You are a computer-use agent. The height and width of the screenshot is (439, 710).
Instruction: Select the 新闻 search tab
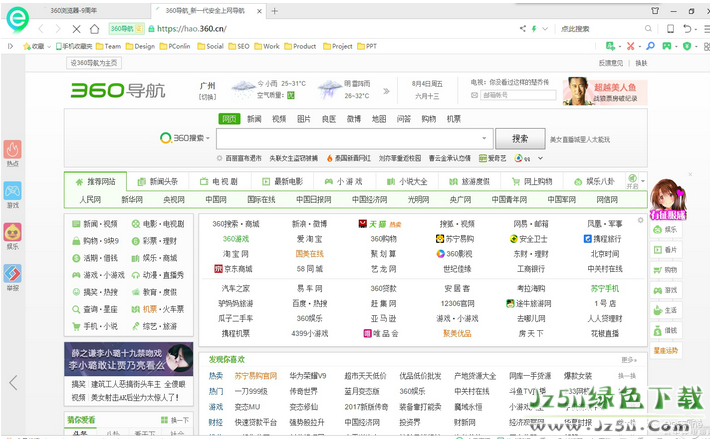click(254, 119)
